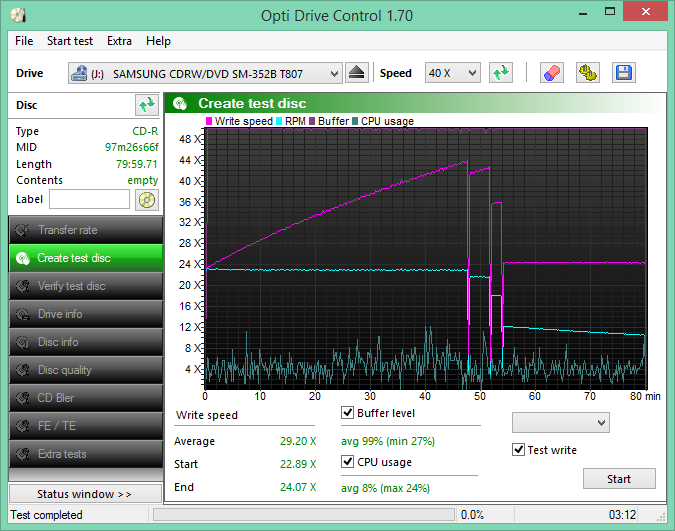This screenshot has width=675, height=531.
Task: Open the File menu
Action: [x=24, y=41]
